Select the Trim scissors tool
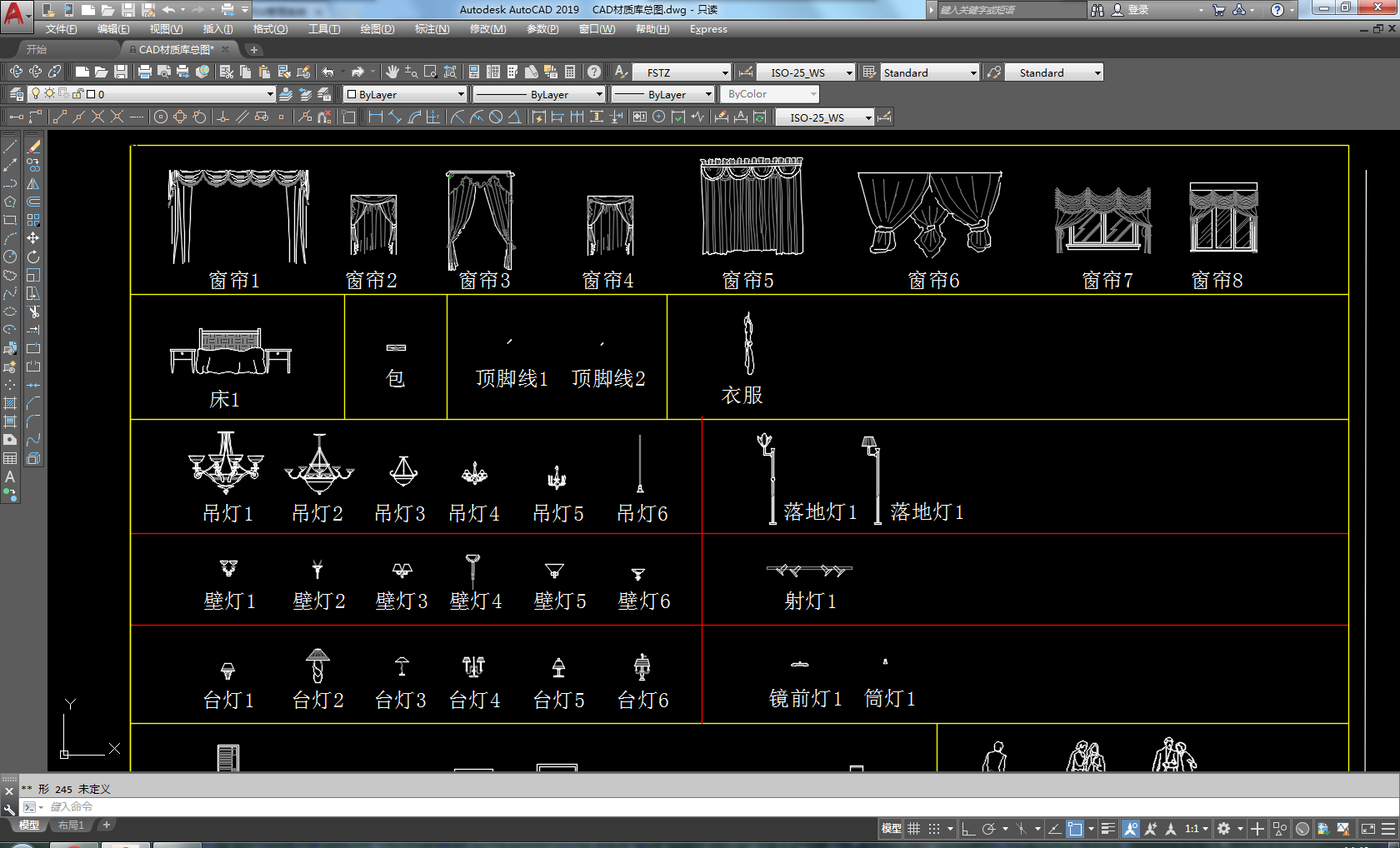Viewport: 1400px width, 848px height. [33, 312]
